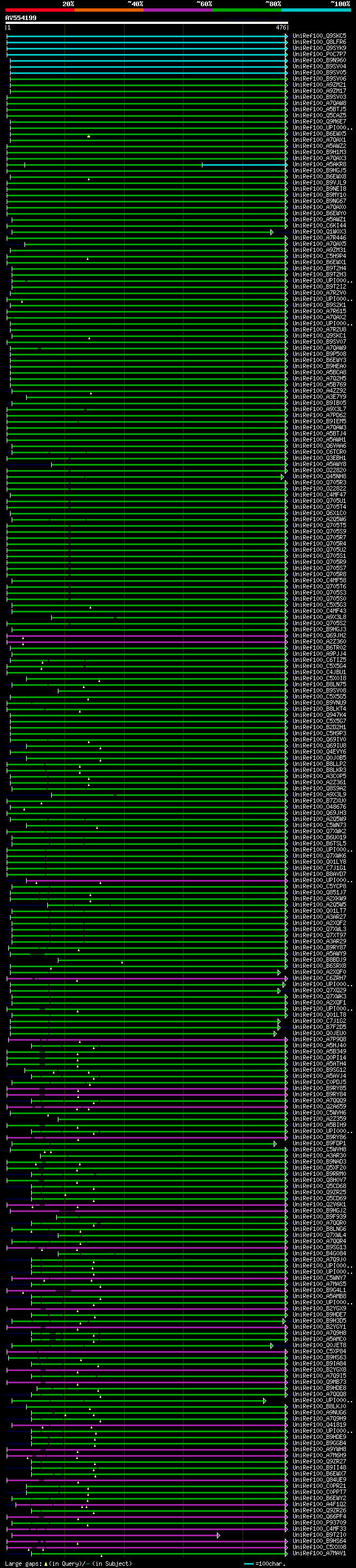Click UniRef100_O48676 label
This screenshot has width=356, height=1568.
[319, 807]
